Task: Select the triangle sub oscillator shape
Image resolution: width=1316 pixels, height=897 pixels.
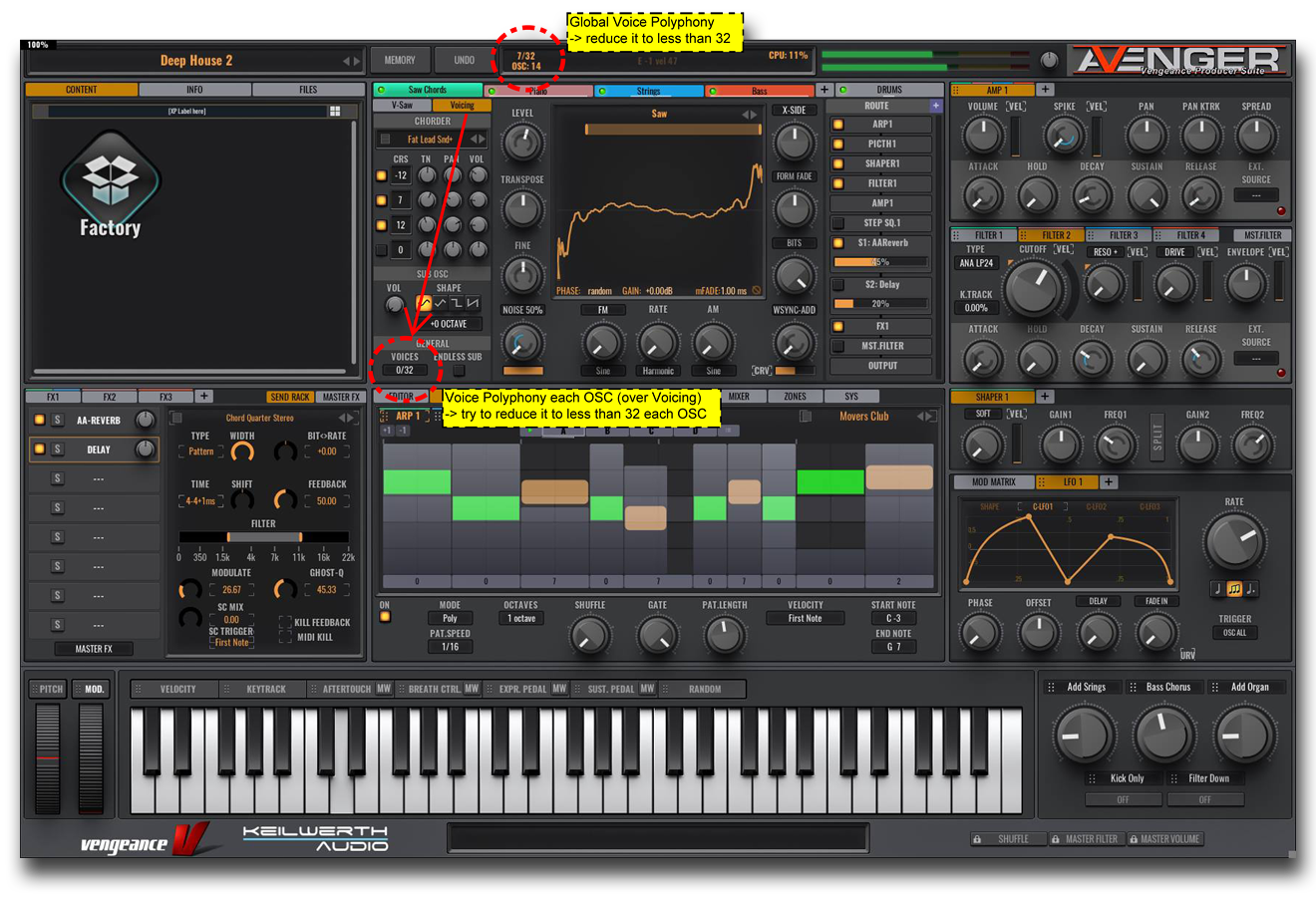Action: coord(440,303)
